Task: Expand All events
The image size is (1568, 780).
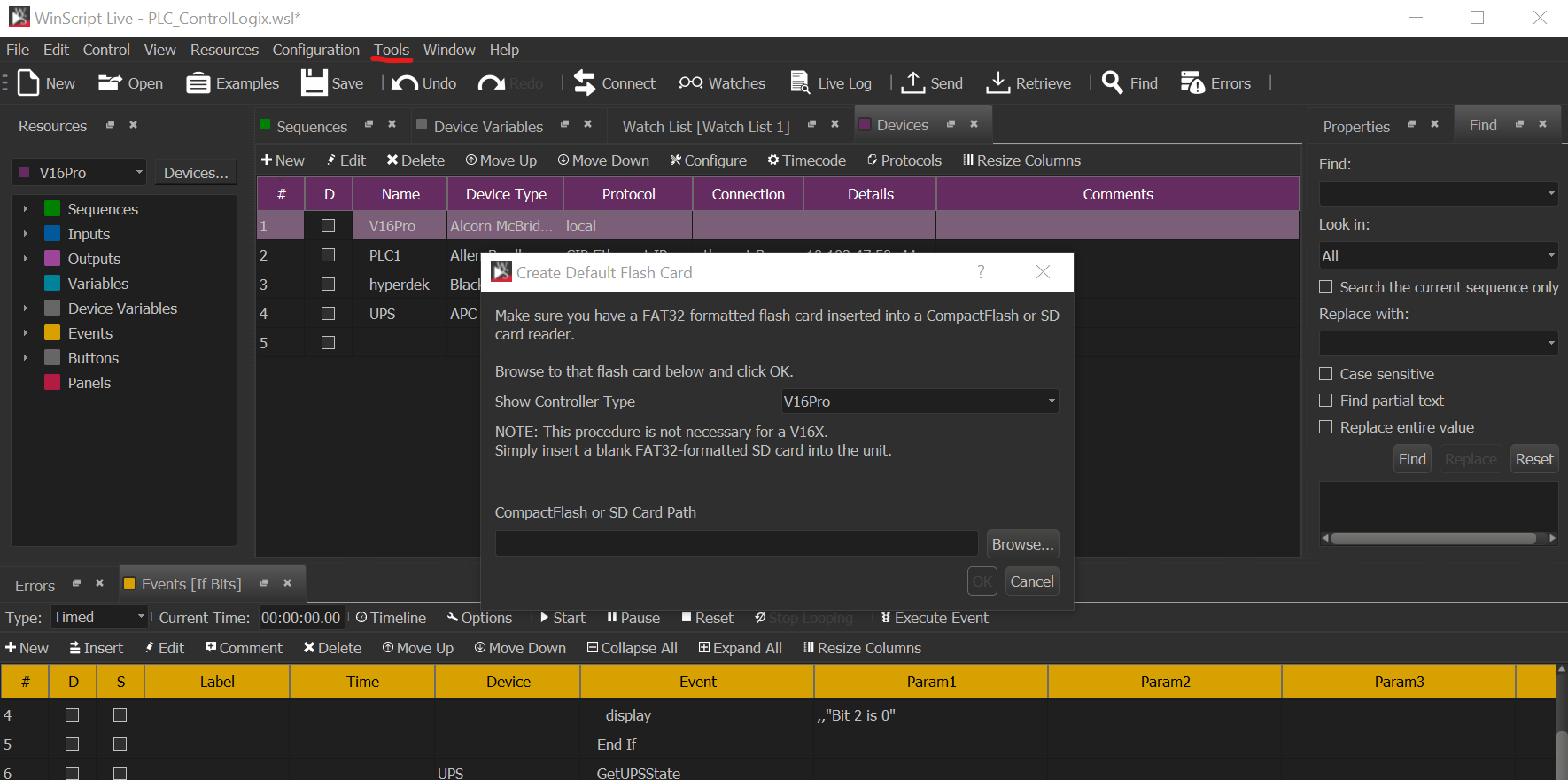Action: pyautogui.click(x=741, y=648)
